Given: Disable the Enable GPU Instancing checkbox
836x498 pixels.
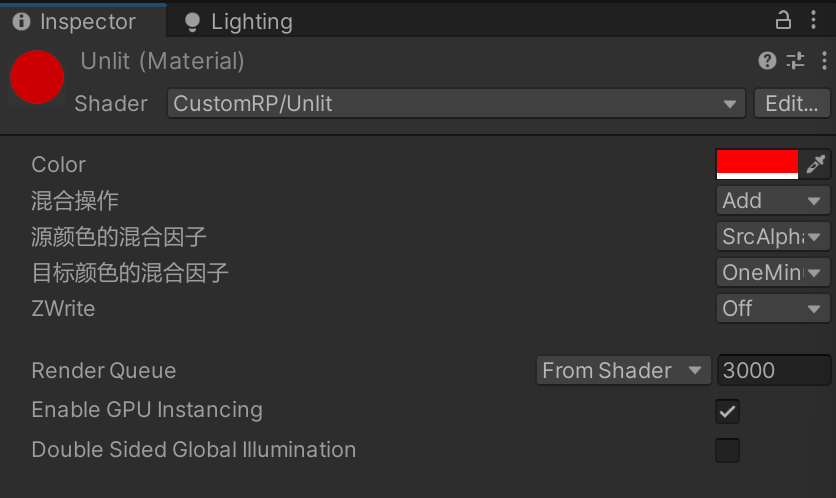Looking at the screenshot, I should (x=727, y=411).
